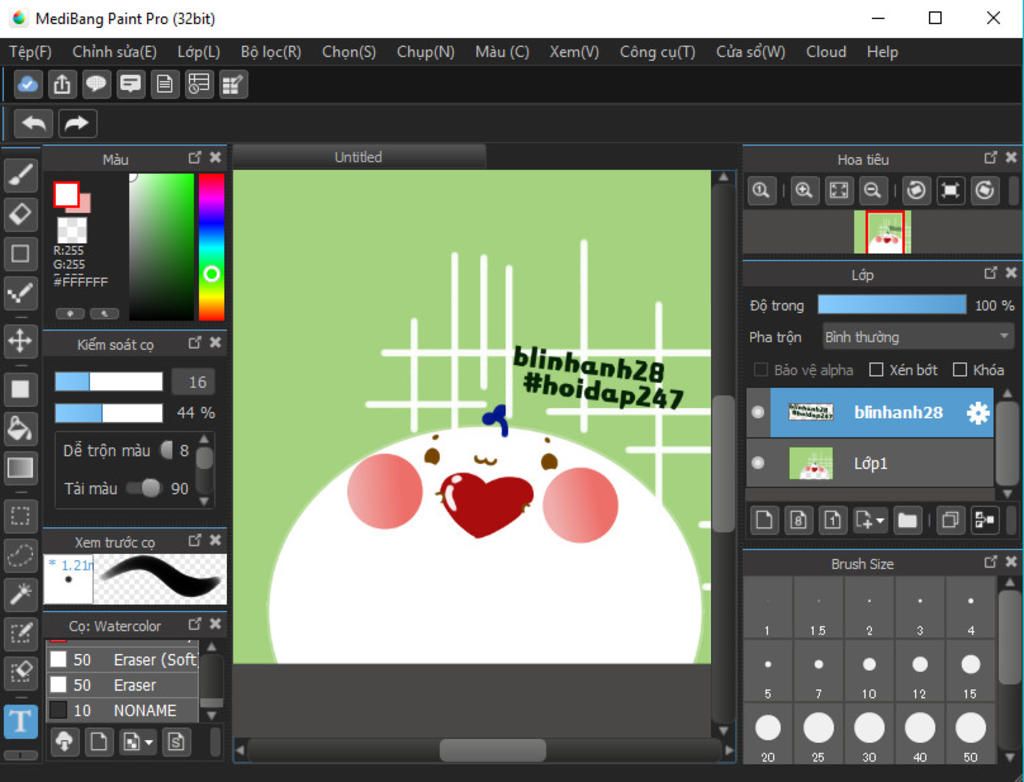
Task: Toggle the transparent color swatch
Action: pos(72,230)
